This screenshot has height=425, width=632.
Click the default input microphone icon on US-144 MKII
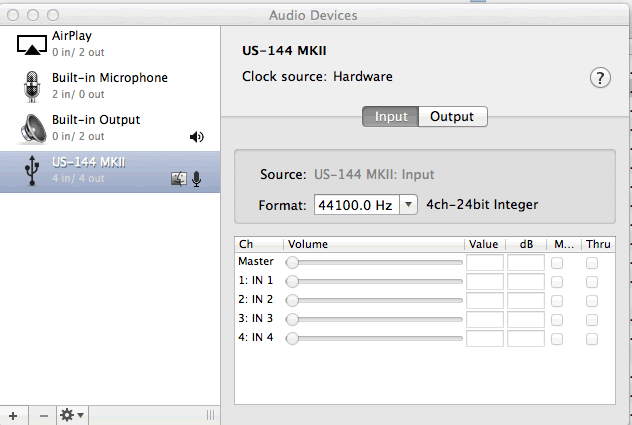(196, 179)
